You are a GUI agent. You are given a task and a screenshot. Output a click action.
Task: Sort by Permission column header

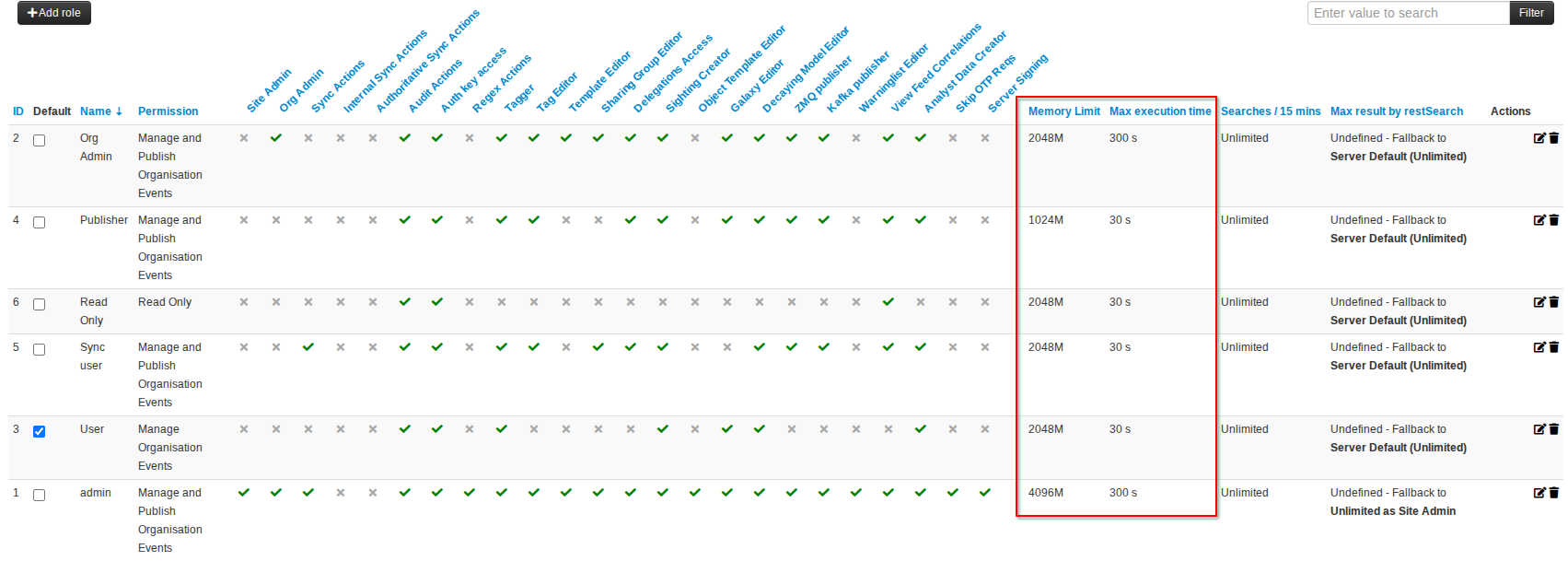(x=168, y=111)
